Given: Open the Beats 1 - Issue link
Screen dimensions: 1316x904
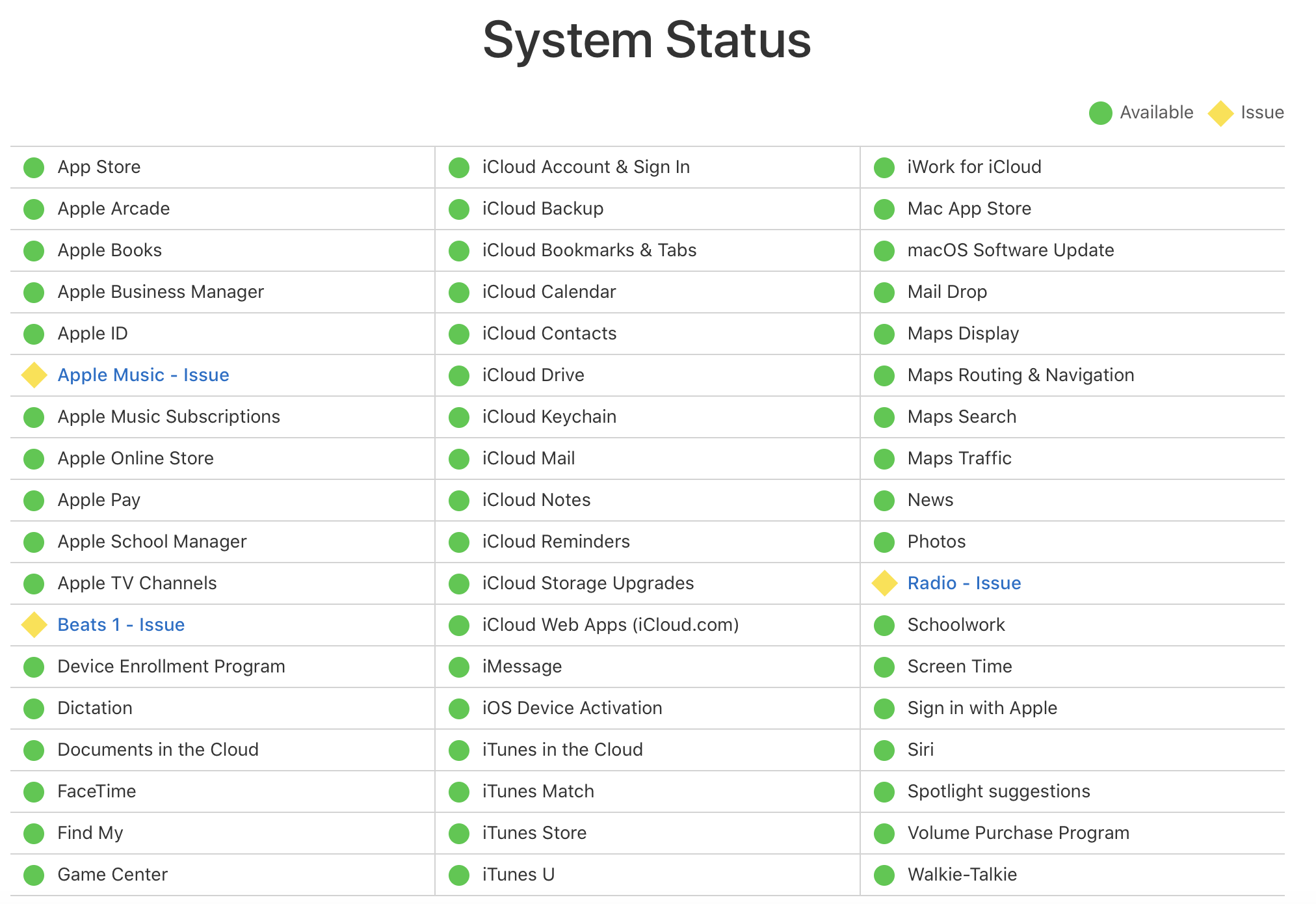Looking at the screenshot, I should [x=121, y=625].
